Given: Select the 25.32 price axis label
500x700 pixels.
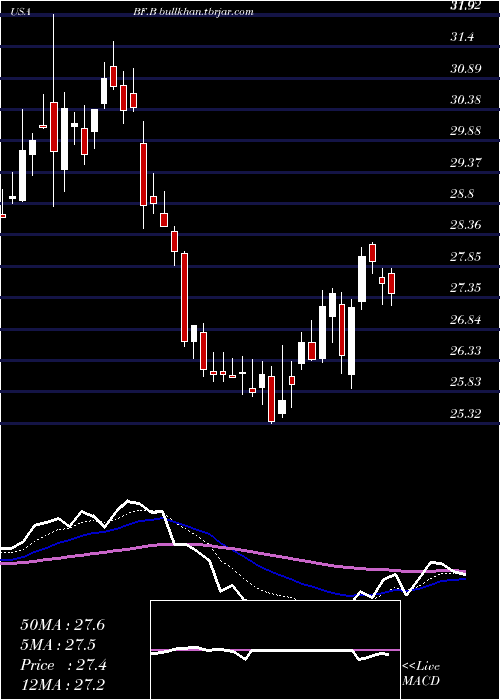Looking at the screenshot, I should click(x=467, y=414).
